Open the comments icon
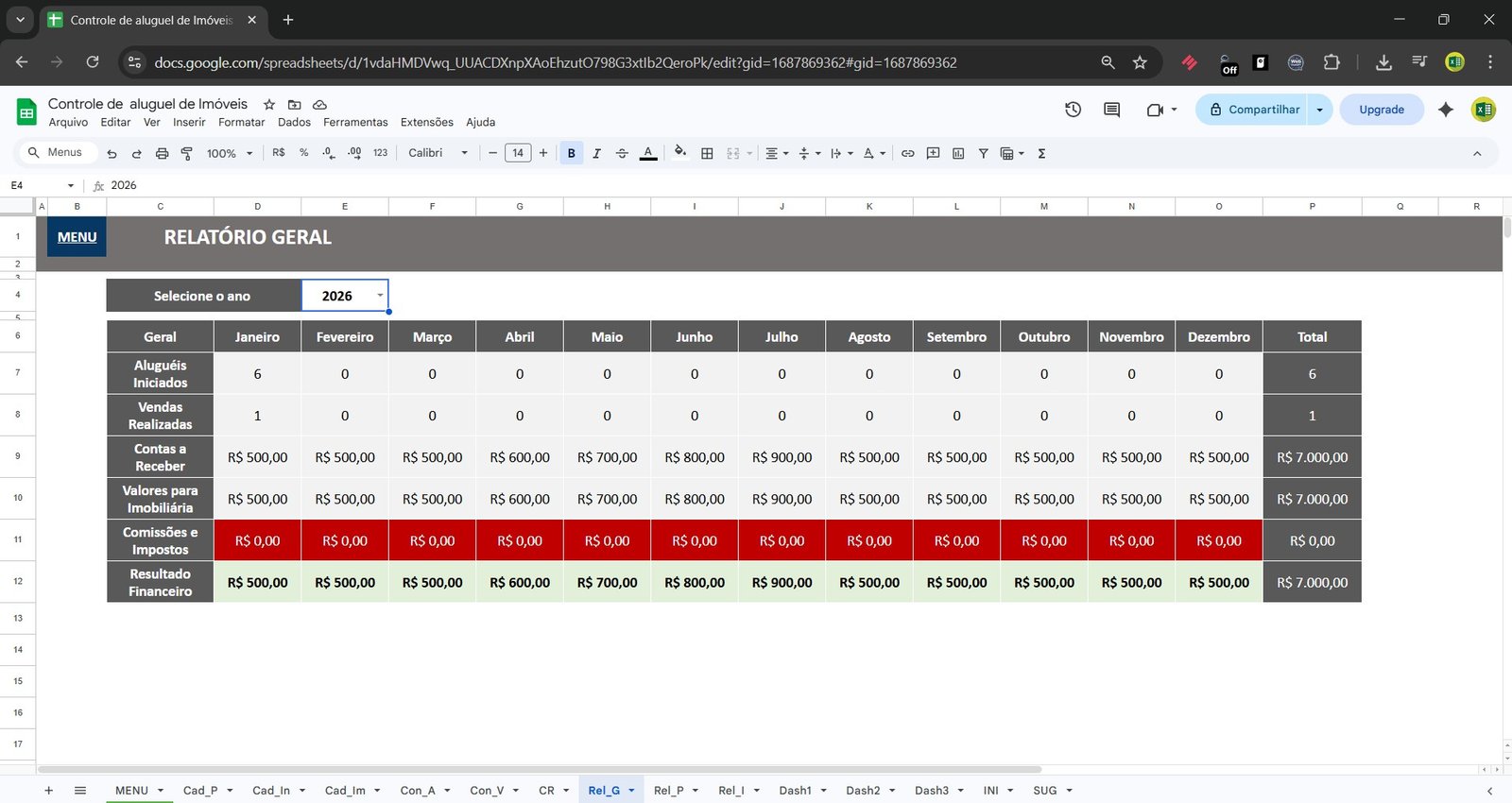The height and width of the screenshot is (803, 1512). pyautogui.click(x=1111, y=110)
